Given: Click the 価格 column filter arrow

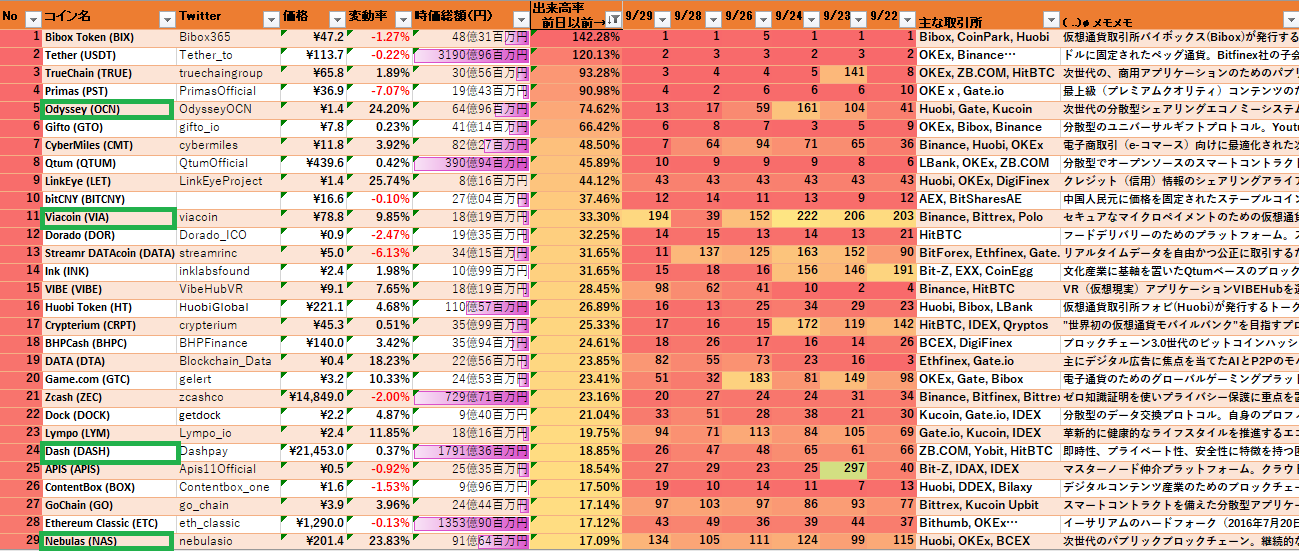Looking at the screenshot, I should [336, 19].
